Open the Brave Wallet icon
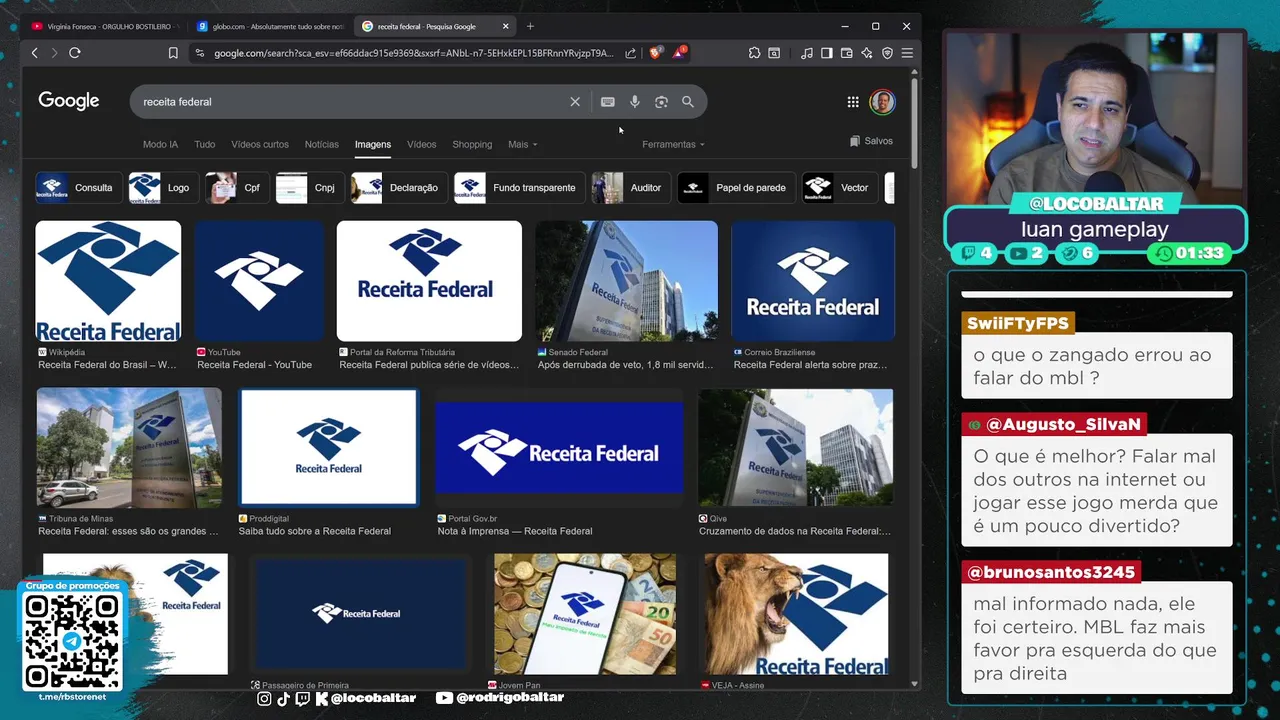Image resolution: width=1280 pixels, height=720 pixels. click(x=847, y=53)
